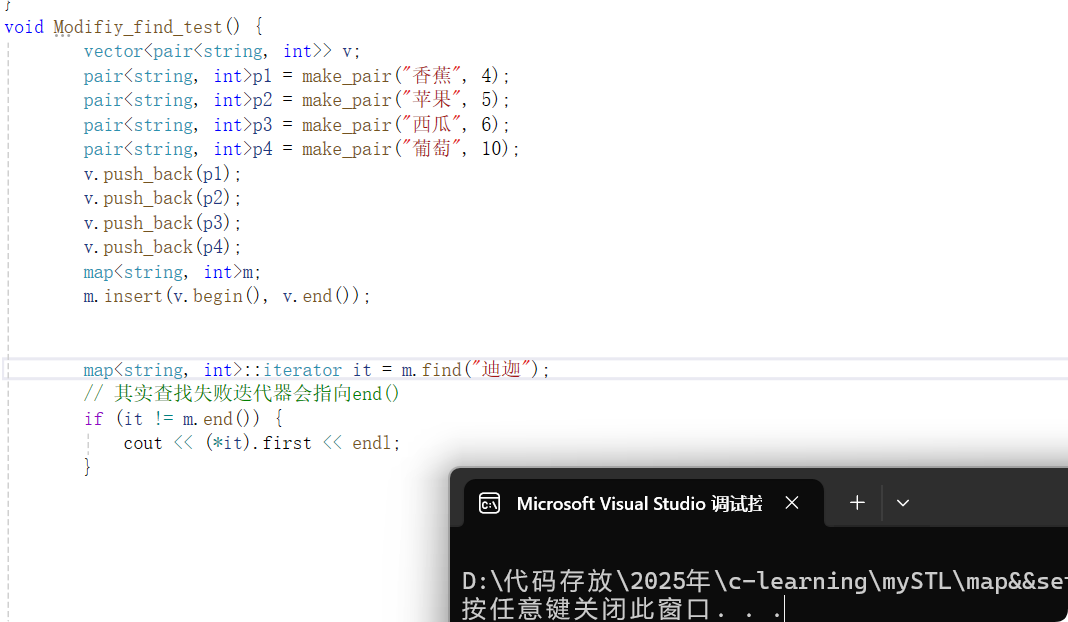This screenshot has height=622, width=1068.
Task: Click the green comment about end()
Action: (242, 394)
